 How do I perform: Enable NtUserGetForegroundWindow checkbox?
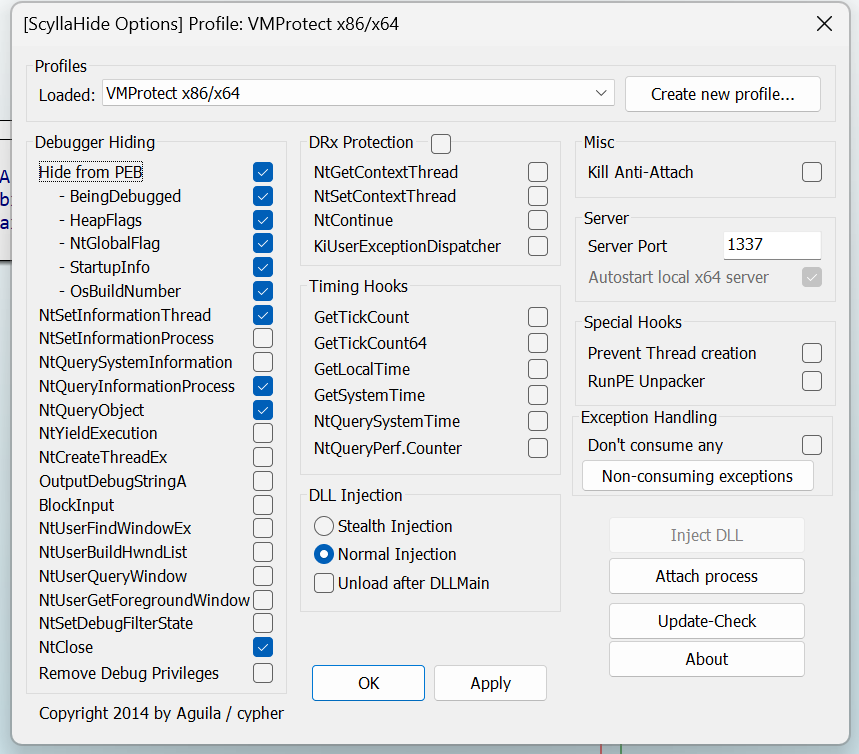coord(263,600)
